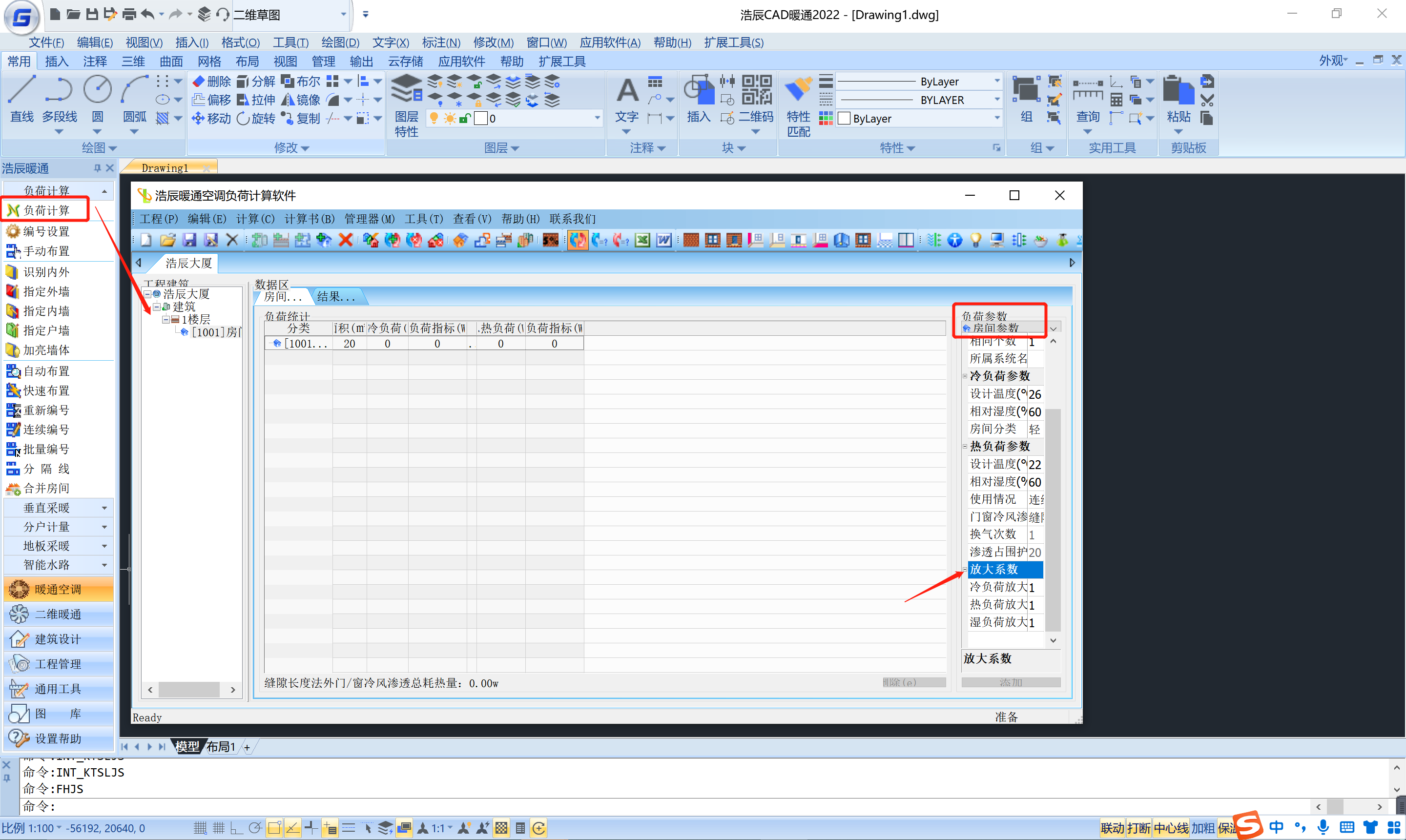Toggle 加粗 in status bar
The height and width of the screenshot is (840, 1406).
click(x=1202, y=829)
